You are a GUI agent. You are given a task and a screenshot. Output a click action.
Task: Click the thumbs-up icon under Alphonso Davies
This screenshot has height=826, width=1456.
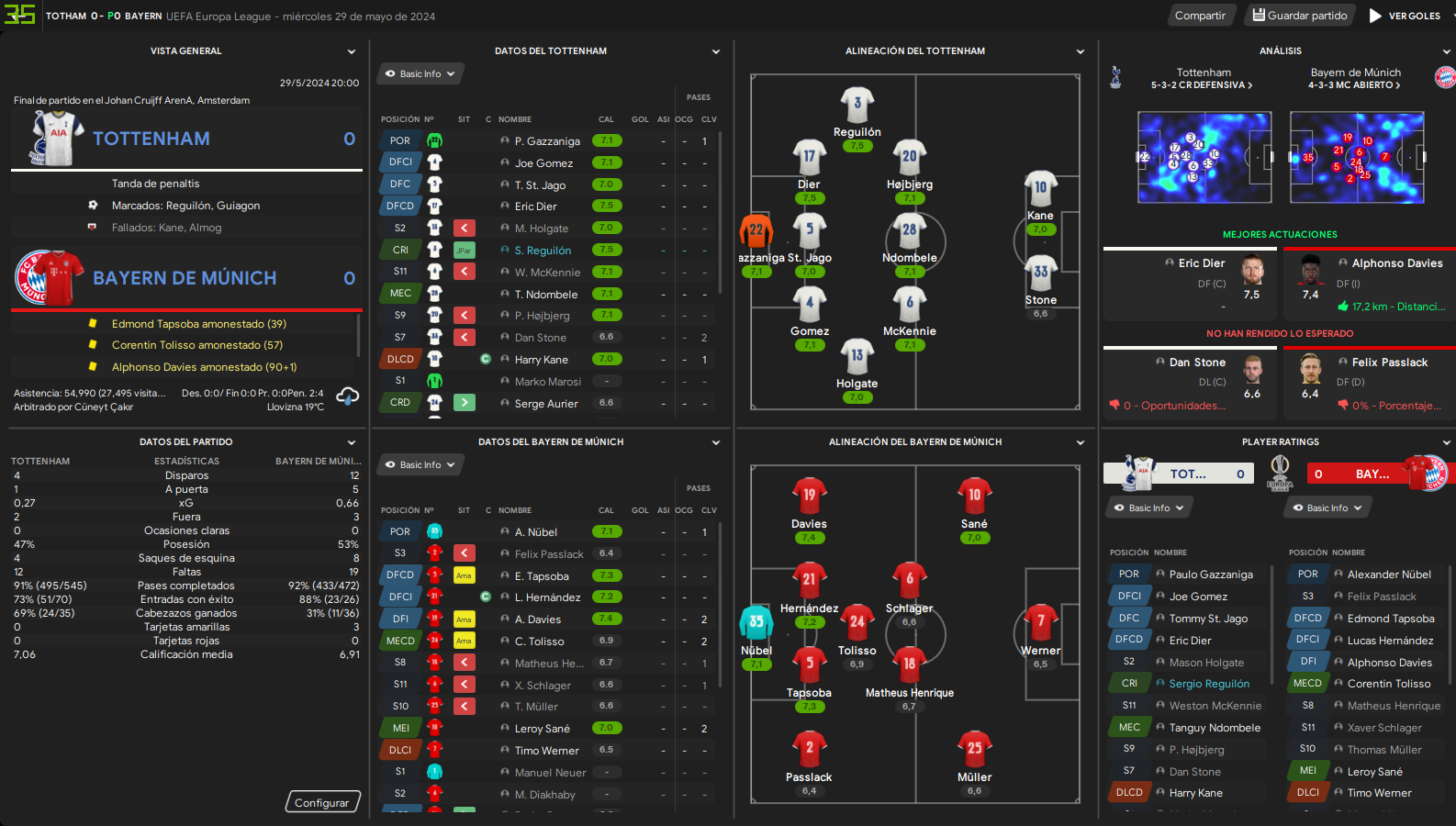pyautogui.click(x=1343, y=307)
